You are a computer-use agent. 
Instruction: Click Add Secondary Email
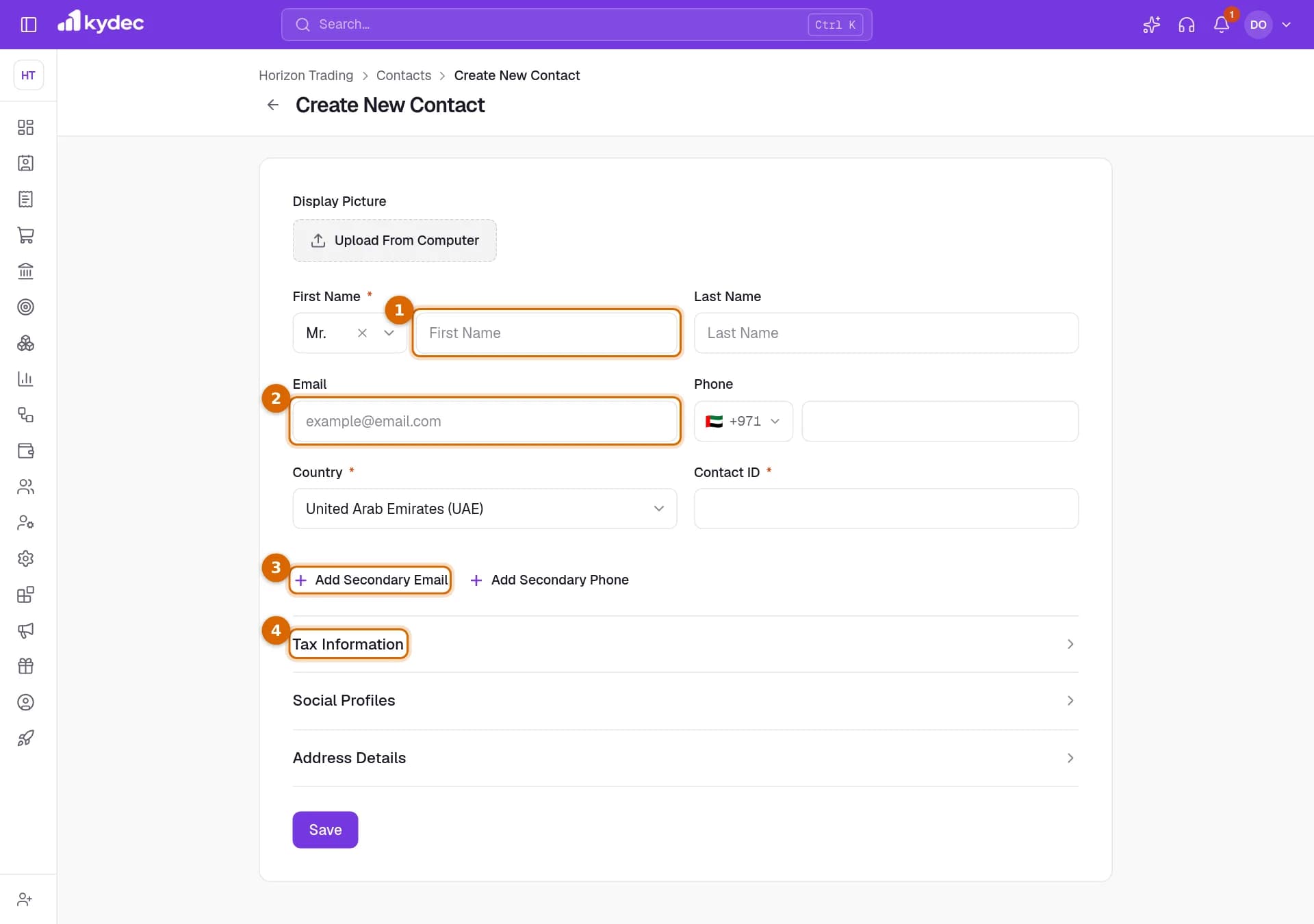tap(371, 580)
